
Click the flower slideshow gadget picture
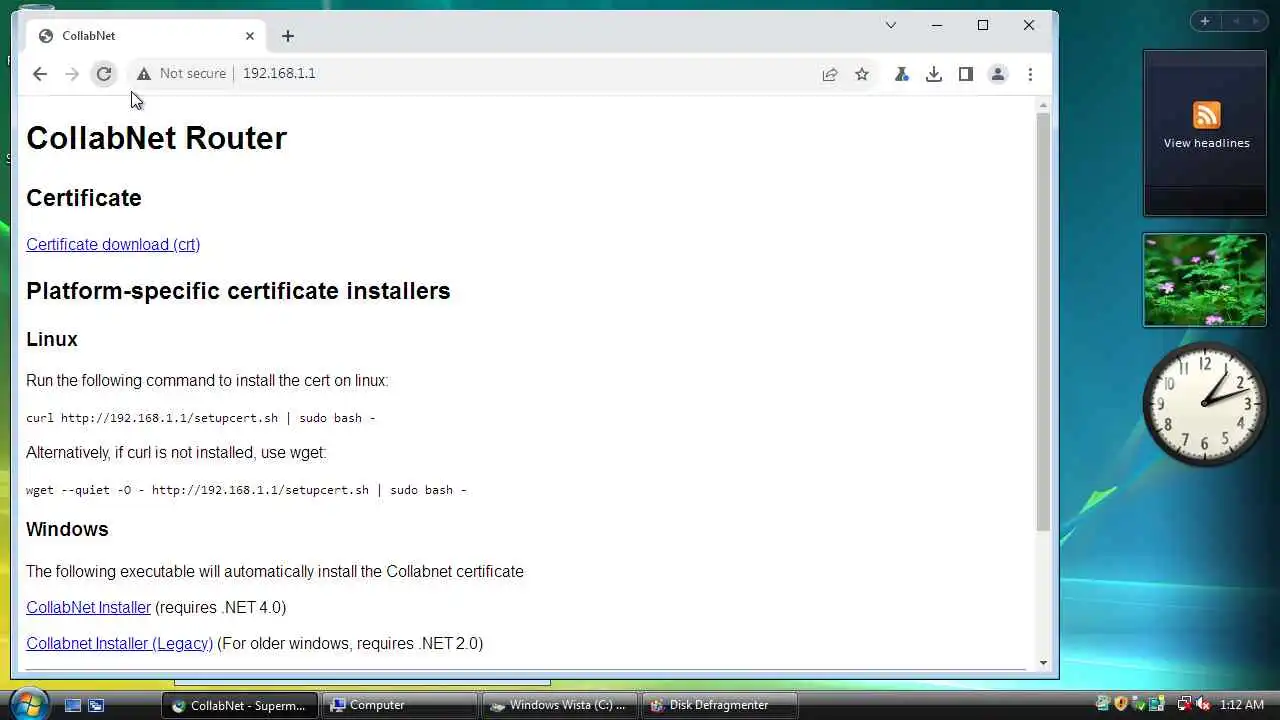coord(1205,280)
